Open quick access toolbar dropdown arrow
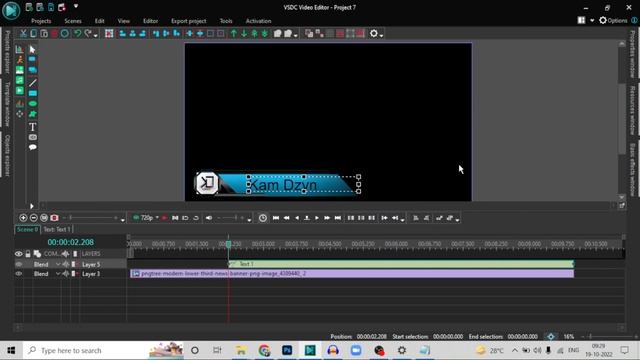The height and width of the screenshot is (360, 640). point(76,6)
